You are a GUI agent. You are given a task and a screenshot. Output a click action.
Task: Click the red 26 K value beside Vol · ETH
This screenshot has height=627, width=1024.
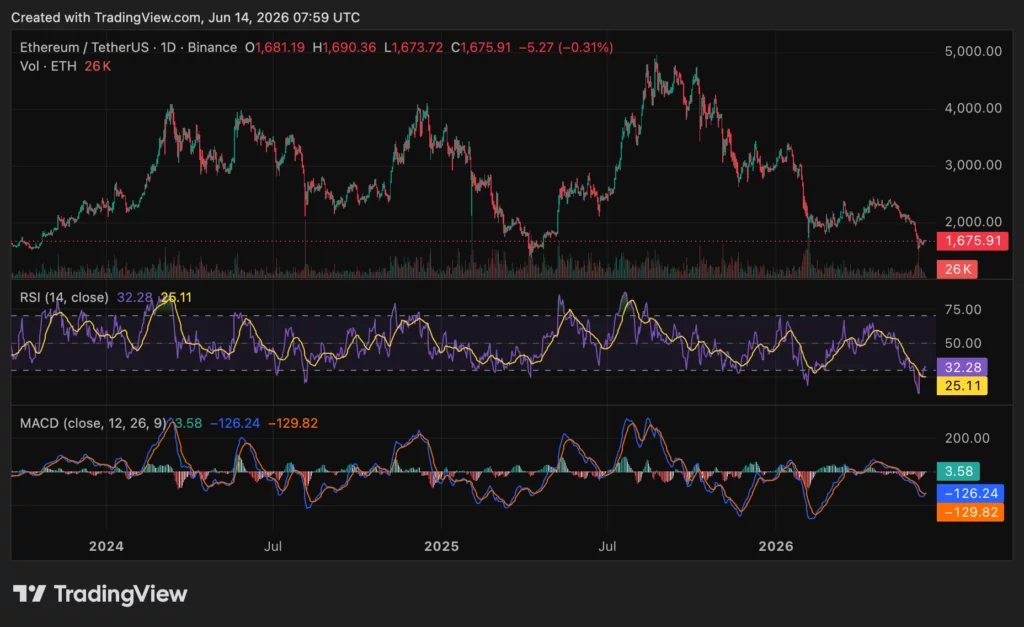coord(97,66)
